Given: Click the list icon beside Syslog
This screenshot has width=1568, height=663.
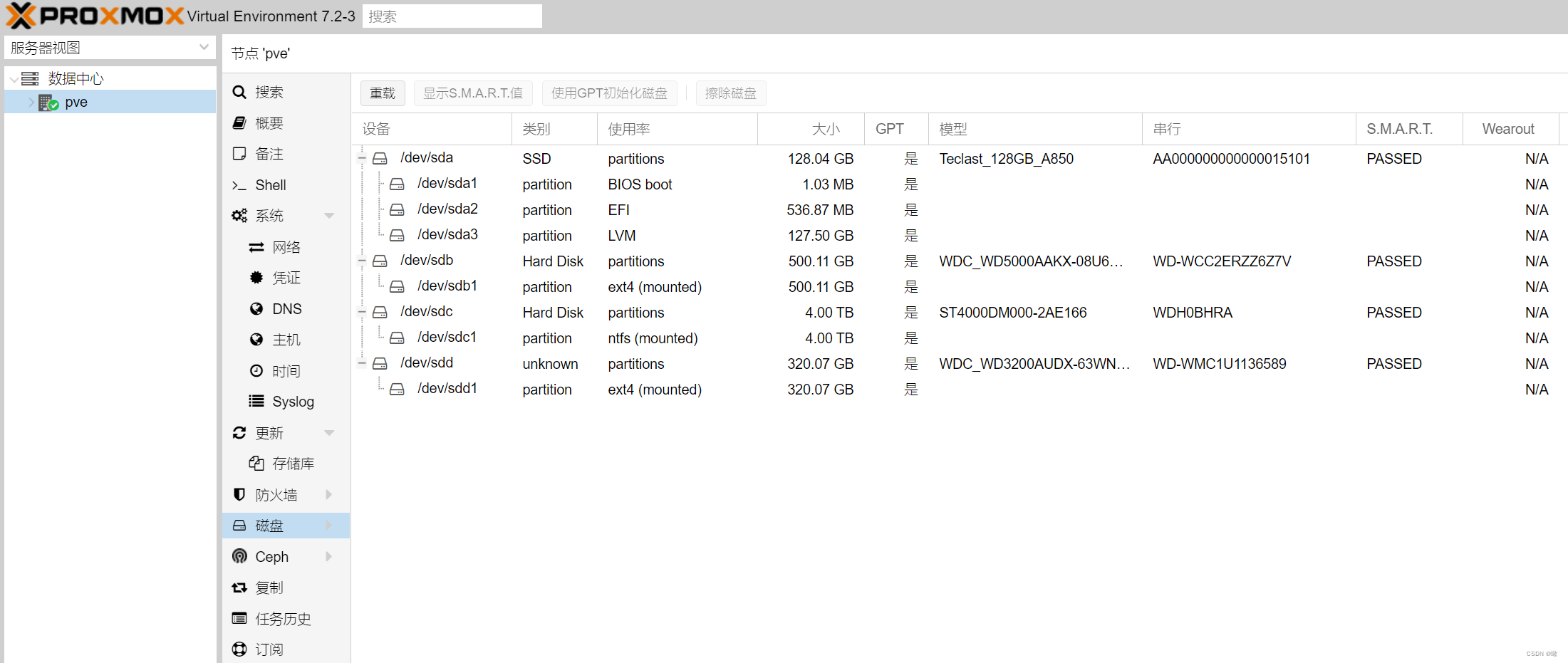Looking at the screenshot, I should pos(256,402).
